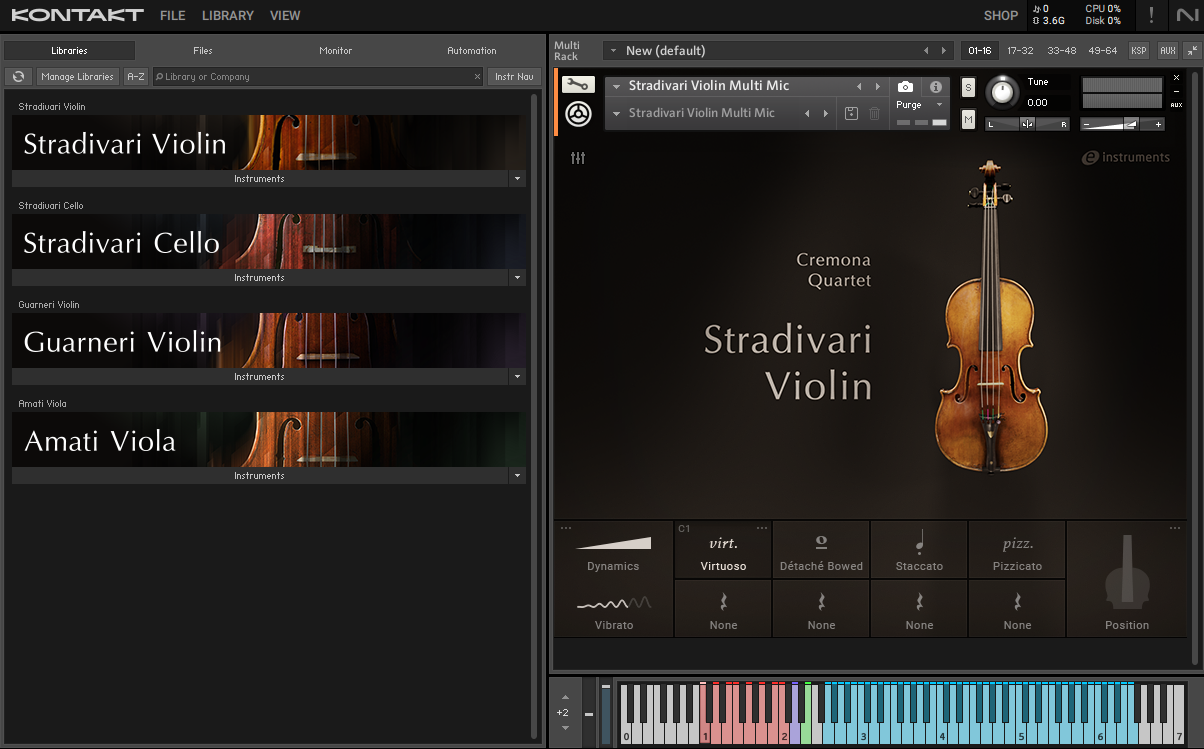Screen dimensions: 1204x749
Task: Click the refresh icon in the Libraries panel
Action: coord(18,76)
